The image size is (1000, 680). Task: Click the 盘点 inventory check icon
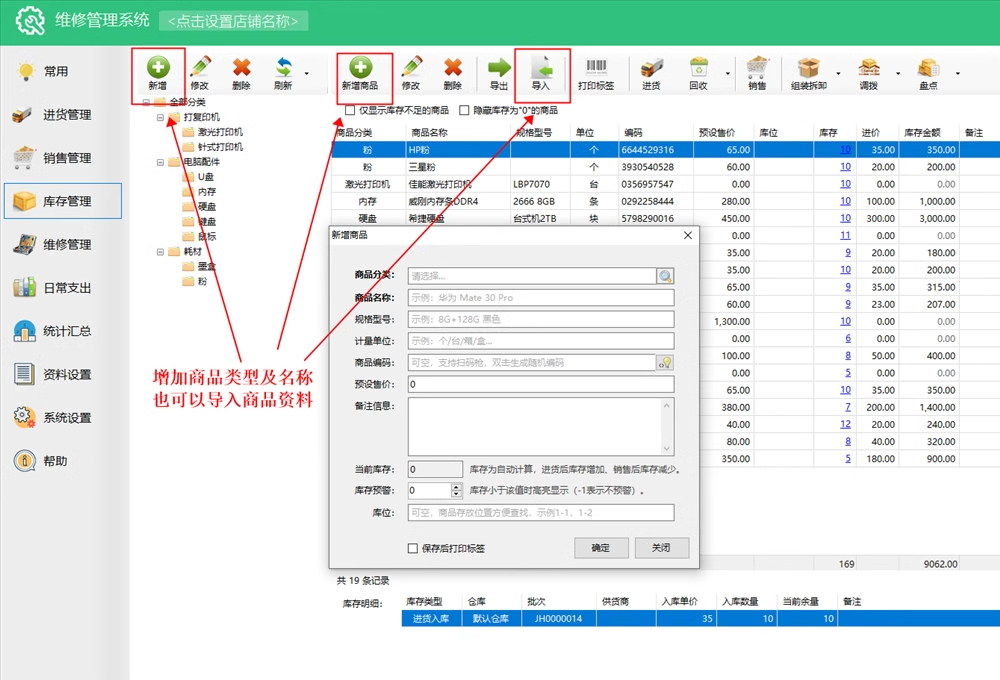tap(929, 67)
